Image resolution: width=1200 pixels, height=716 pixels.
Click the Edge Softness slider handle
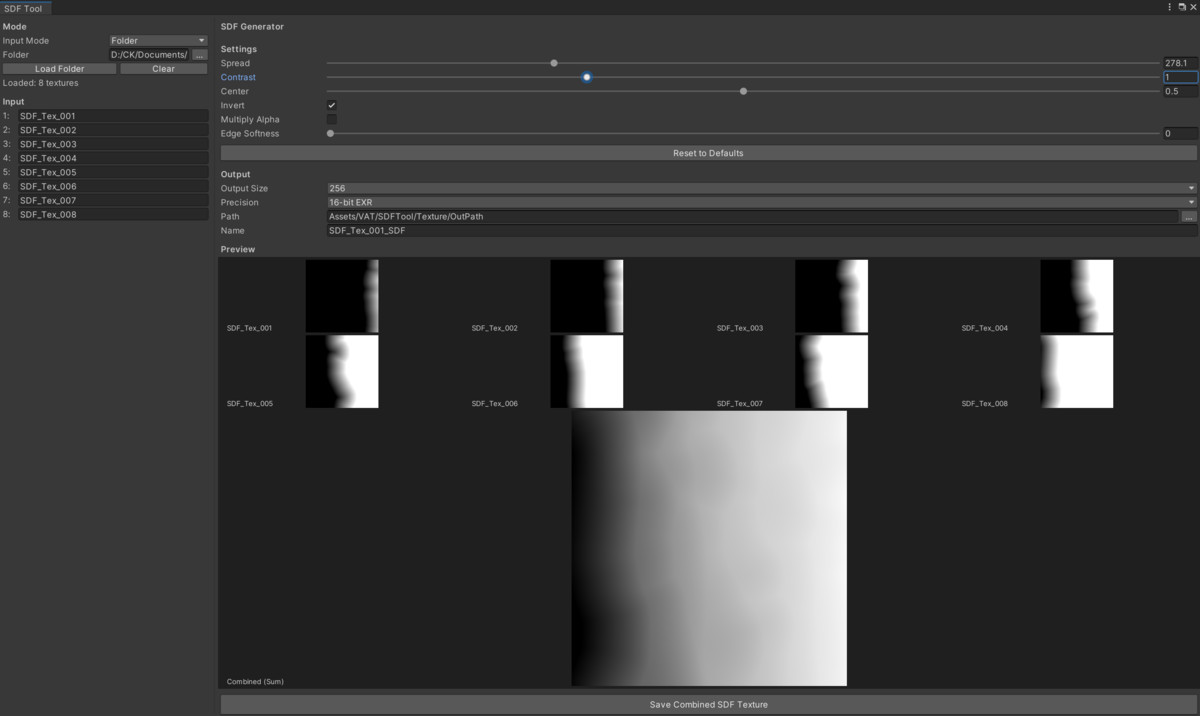(330, 133)
